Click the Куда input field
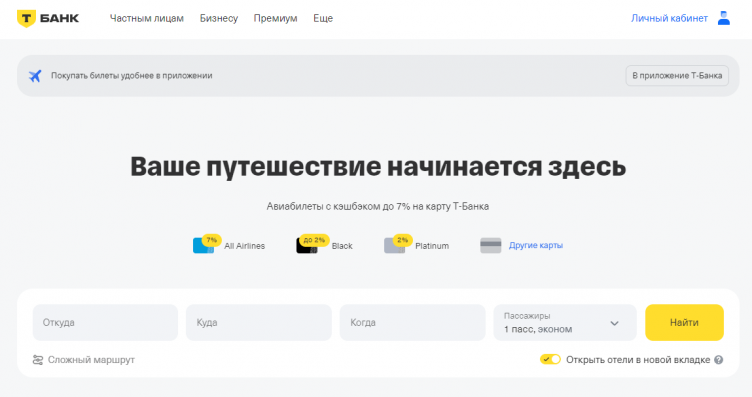Image resolution: width=752 pixels, height=397 pixels. pos(258,323)
